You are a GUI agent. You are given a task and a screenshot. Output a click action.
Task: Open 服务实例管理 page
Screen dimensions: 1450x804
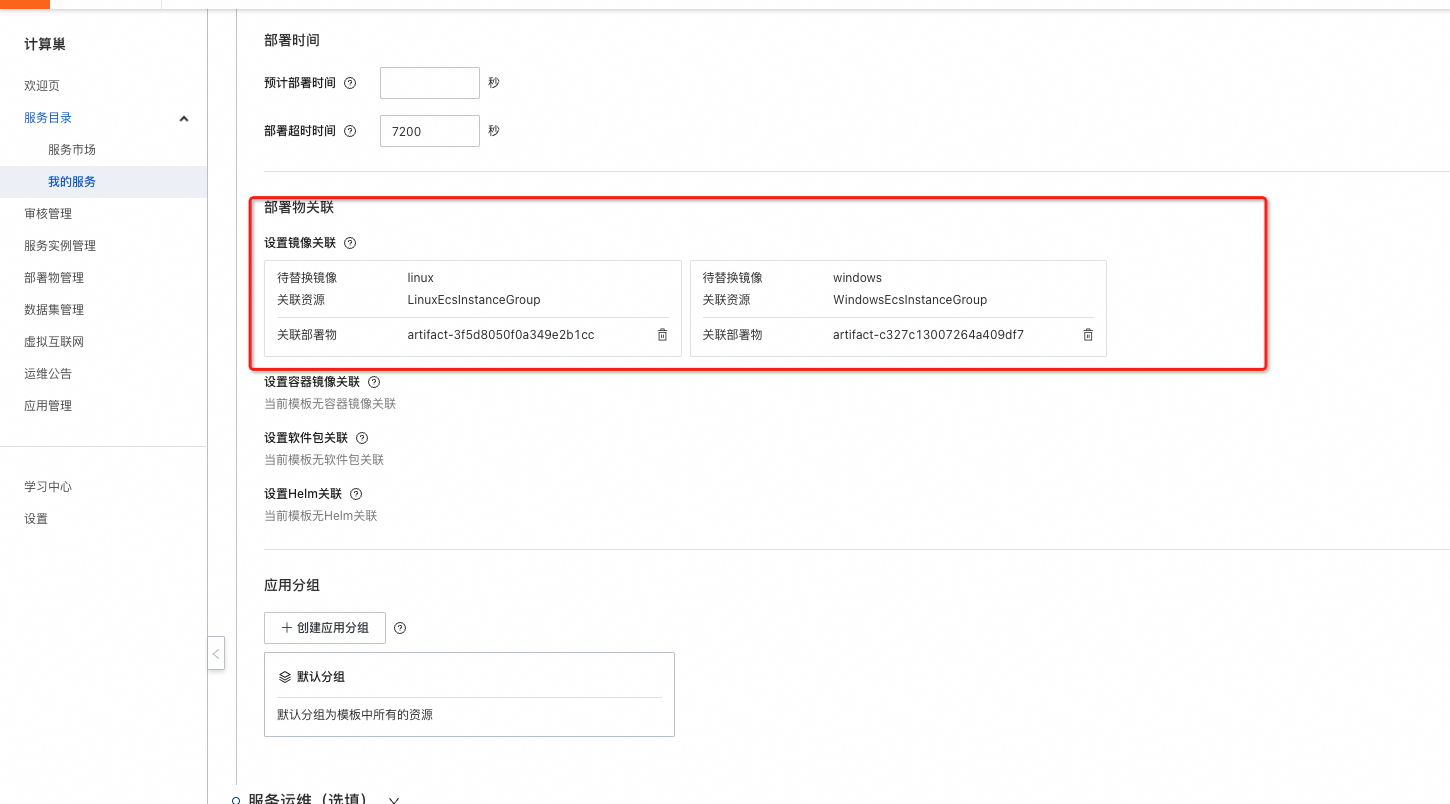[x=60, y=246]
